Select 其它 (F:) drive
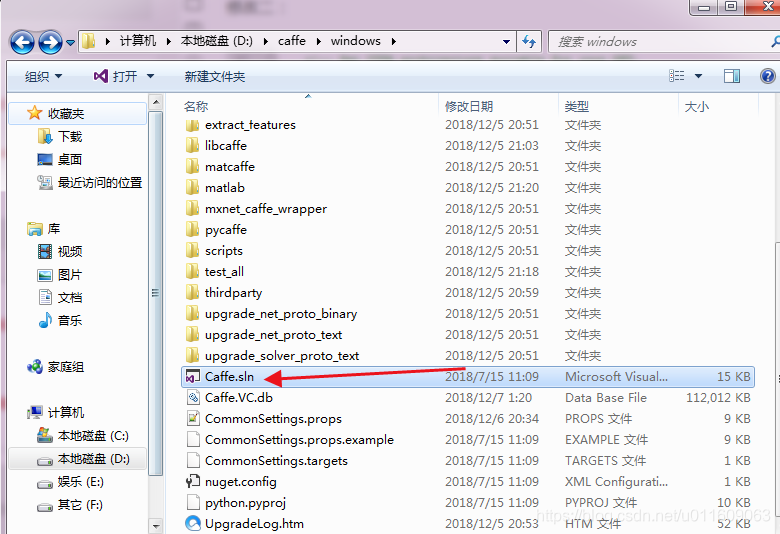Screen dimensions: 780x534 click(80, 505)
